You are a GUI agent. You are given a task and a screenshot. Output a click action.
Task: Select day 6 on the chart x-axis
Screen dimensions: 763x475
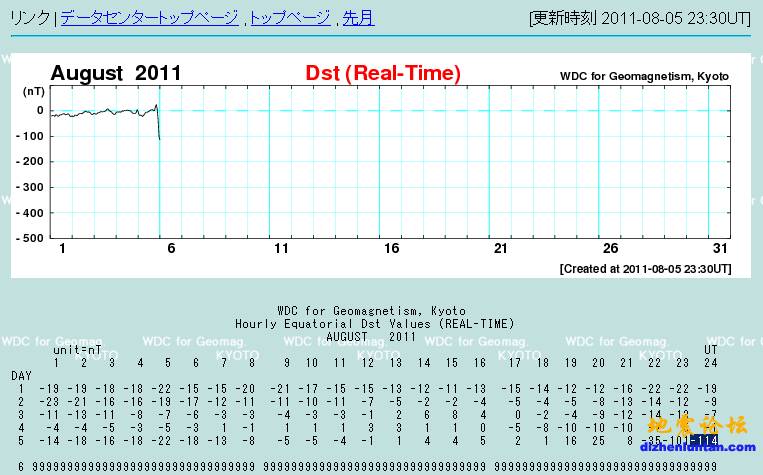[171, 248]
